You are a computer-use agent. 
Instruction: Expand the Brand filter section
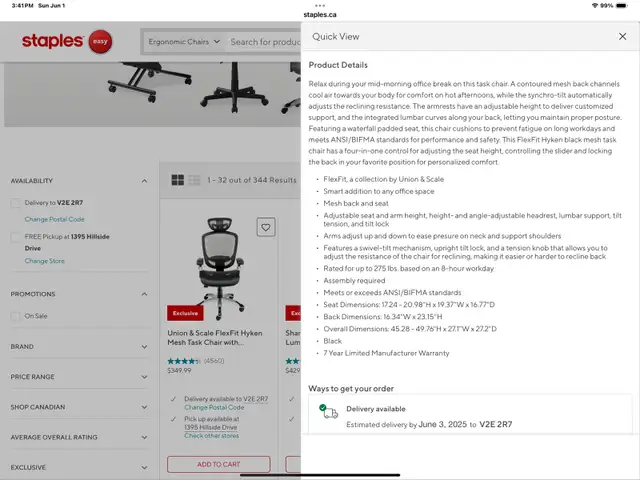pos(79,347)
